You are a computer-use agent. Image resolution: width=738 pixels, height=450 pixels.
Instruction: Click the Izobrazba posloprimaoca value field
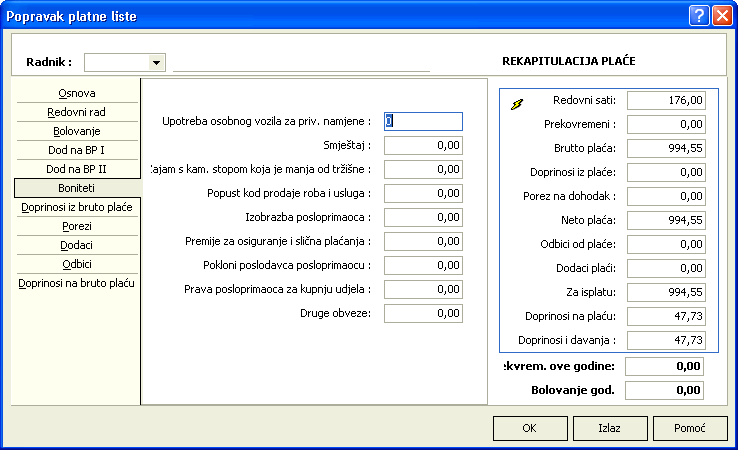click(423, 217)
